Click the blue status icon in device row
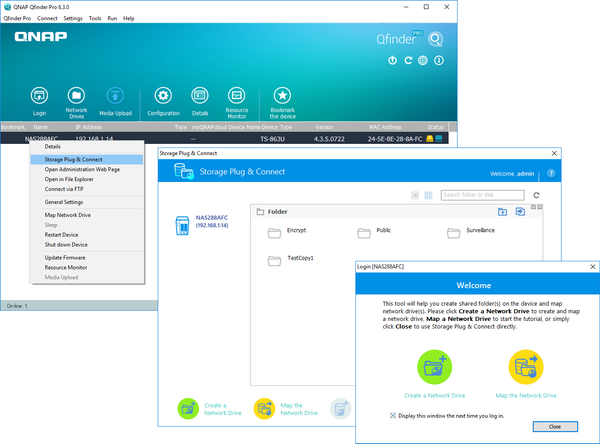 tap(439, 139)
